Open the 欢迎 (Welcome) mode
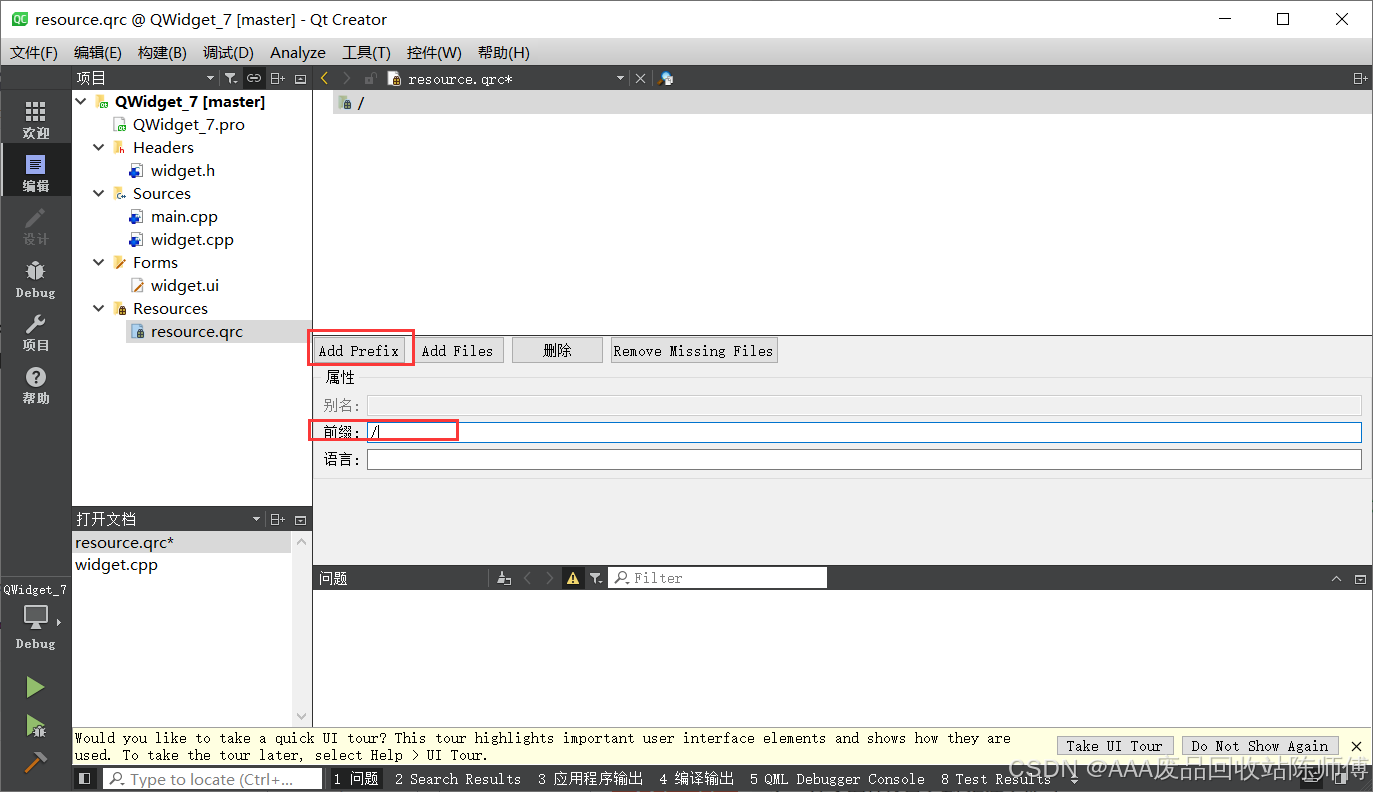The image size is (1373, 792). click(35, 119)
